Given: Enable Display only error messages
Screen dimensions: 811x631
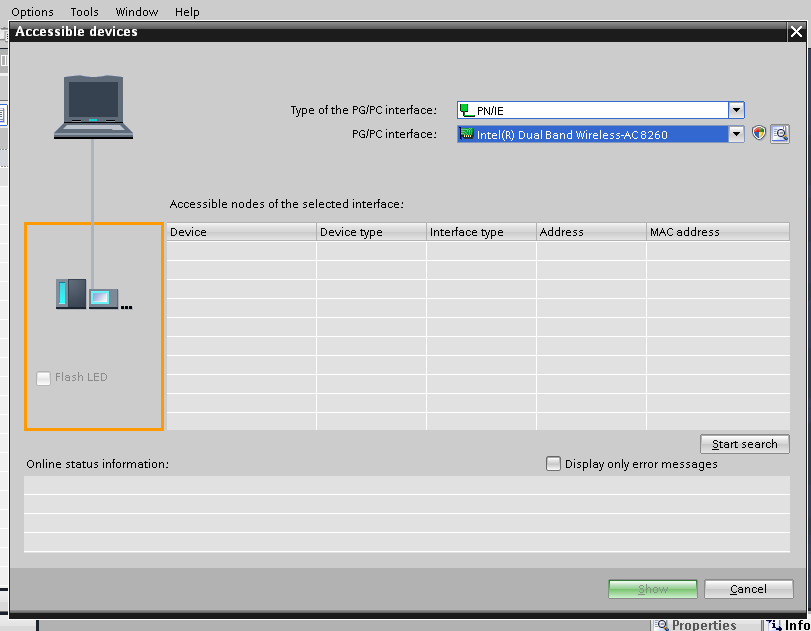Looking at the screenshot, I should tap(553, 463).
